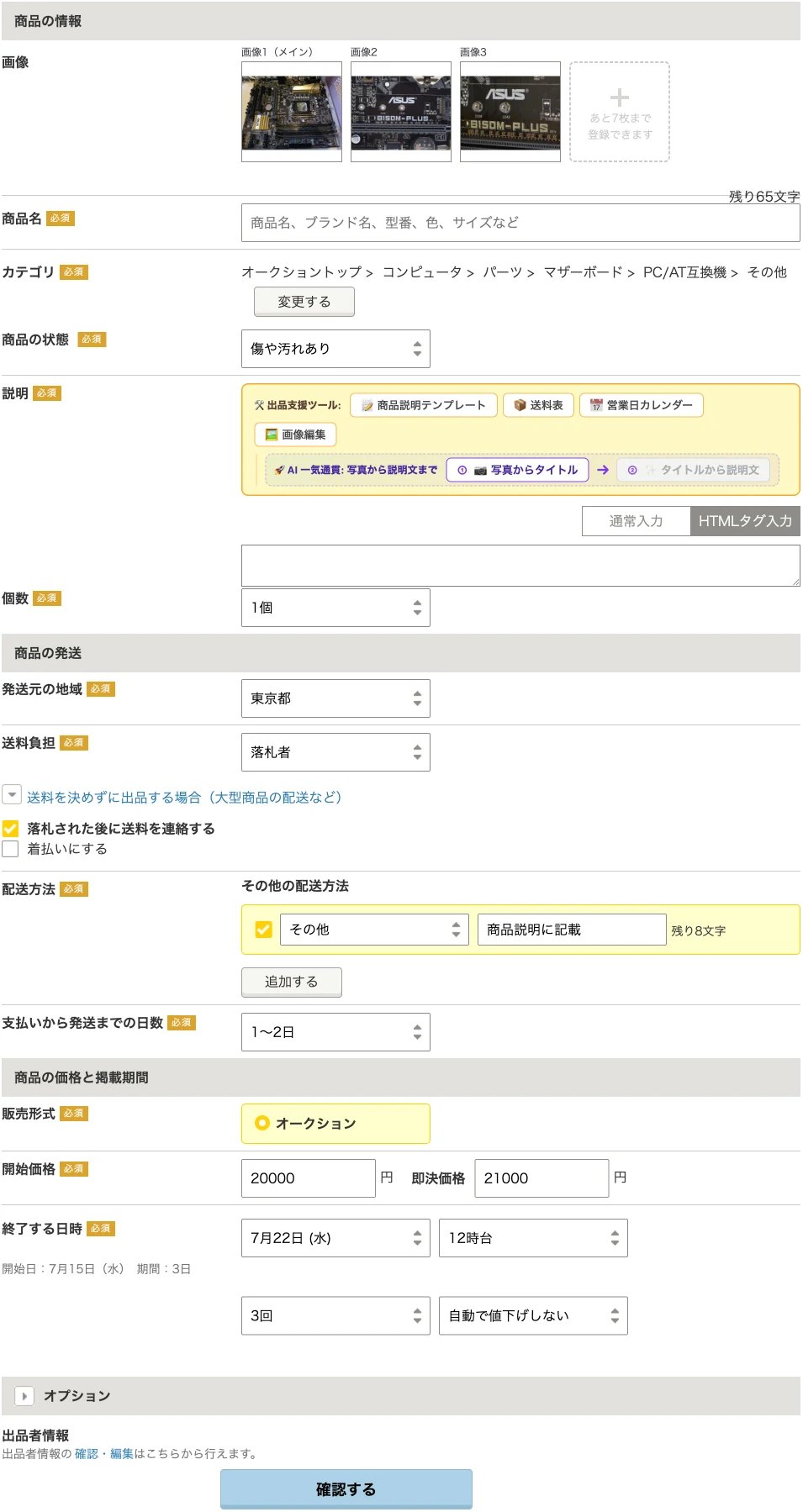
Task: Click the 確認する submit button
Action: 346,1489
